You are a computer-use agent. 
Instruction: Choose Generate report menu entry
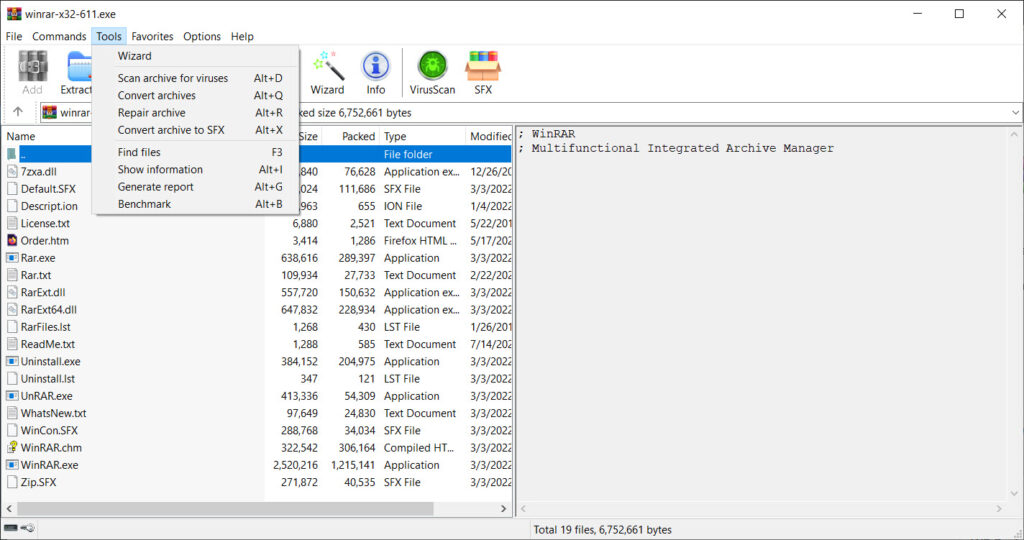tap(195, 187)
